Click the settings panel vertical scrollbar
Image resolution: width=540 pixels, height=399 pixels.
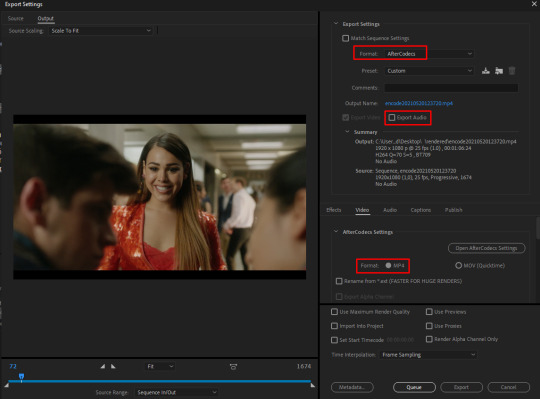pos(538,227)
